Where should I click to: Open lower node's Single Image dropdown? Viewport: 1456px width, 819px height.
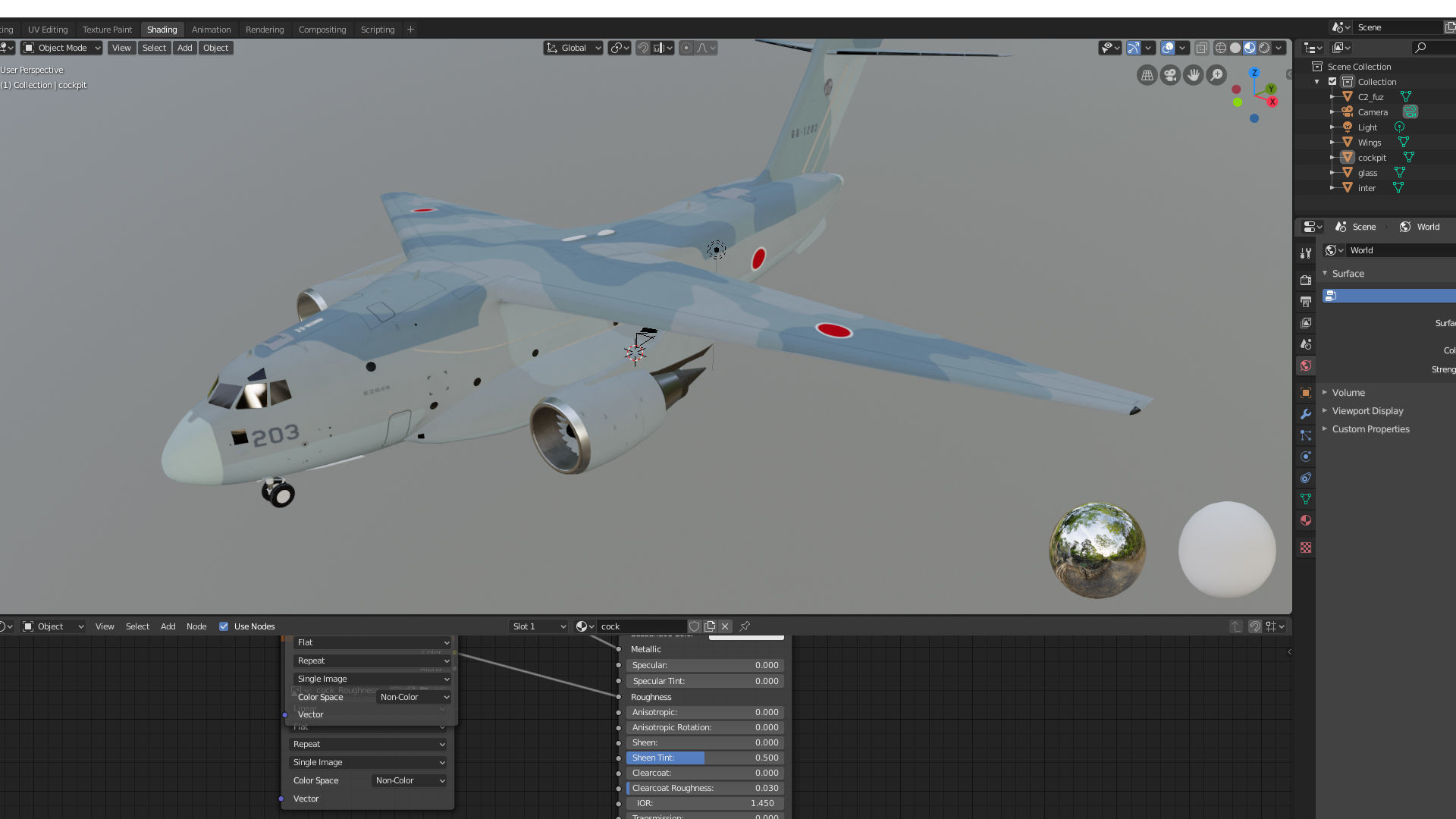tap(368, 762)
